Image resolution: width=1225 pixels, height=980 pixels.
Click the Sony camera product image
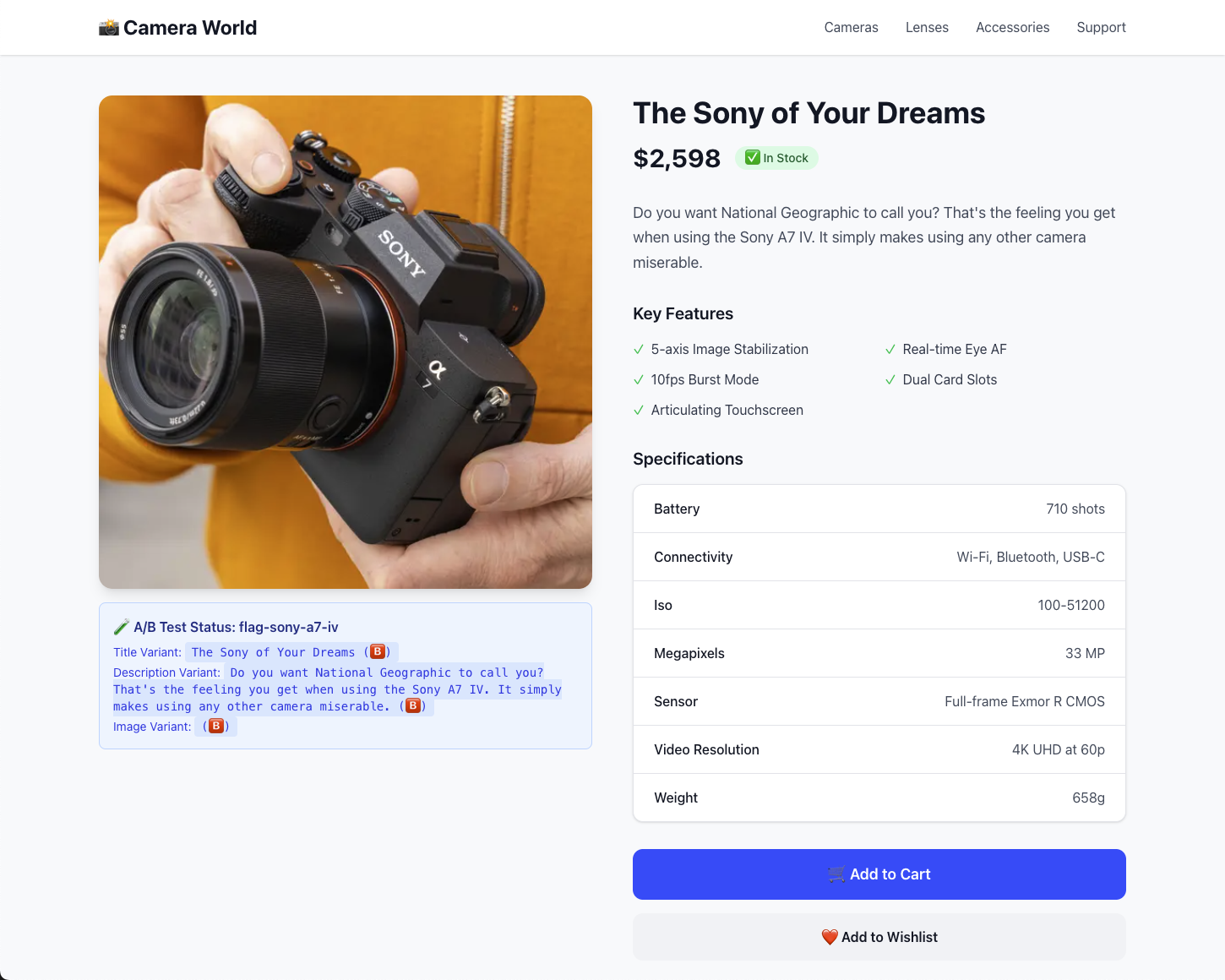click(x=346, y=342)
